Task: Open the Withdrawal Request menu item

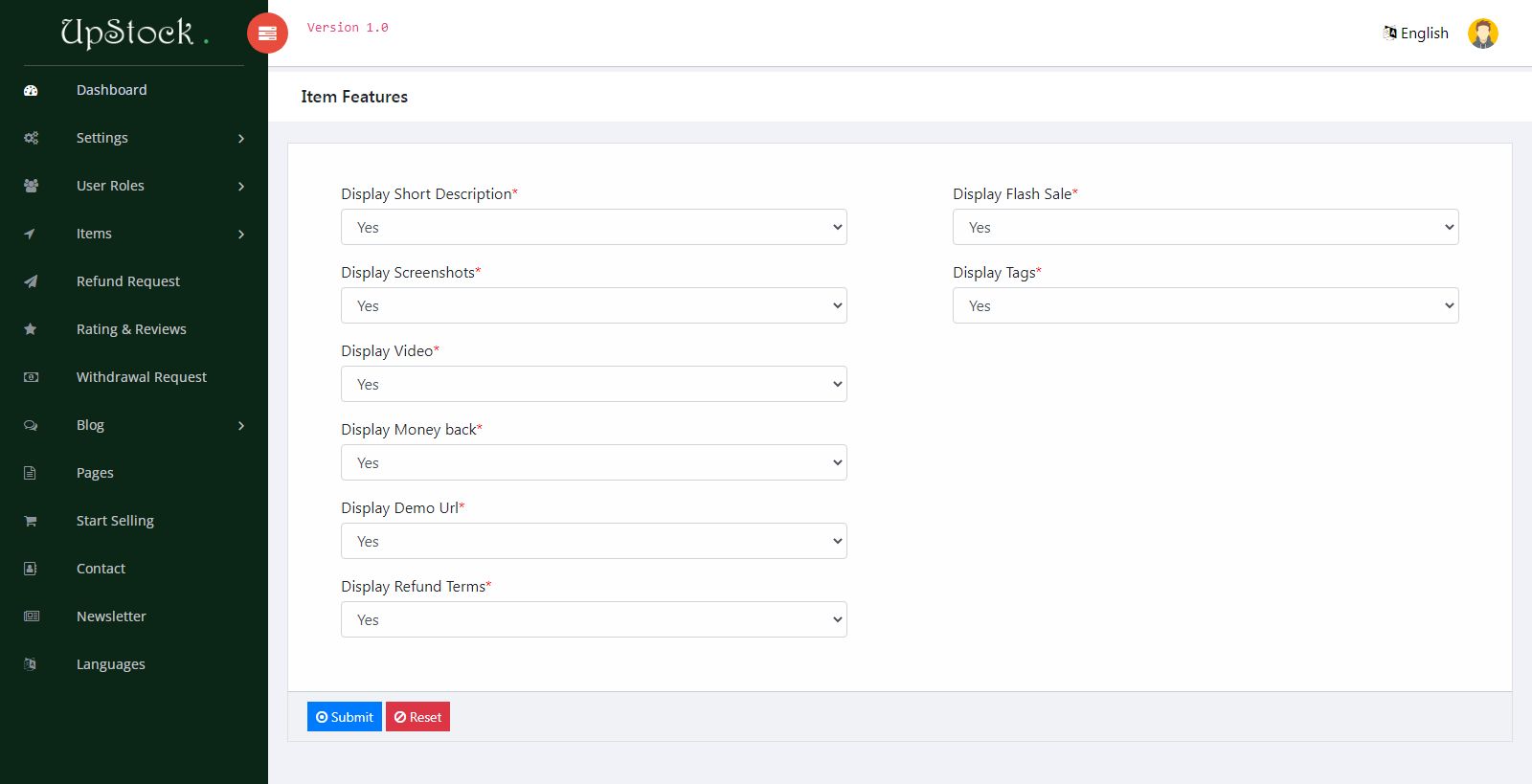Action: point(141,377)
